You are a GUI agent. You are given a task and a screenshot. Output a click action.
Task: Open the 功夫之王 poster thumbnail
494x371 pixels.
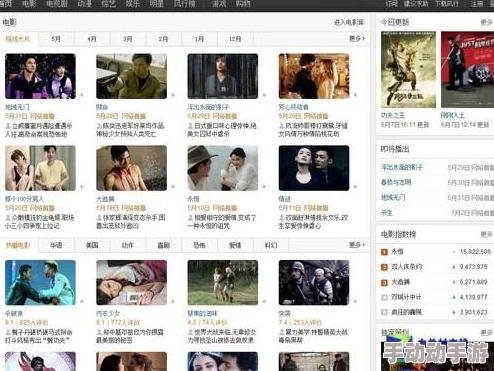[408, 70]
